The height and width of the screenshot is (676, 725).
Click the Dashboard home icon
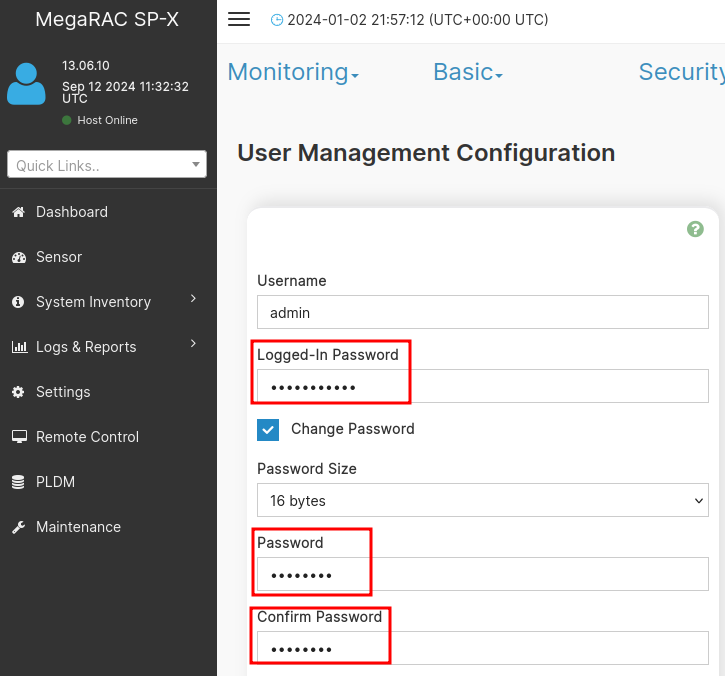tap(18, 212)
